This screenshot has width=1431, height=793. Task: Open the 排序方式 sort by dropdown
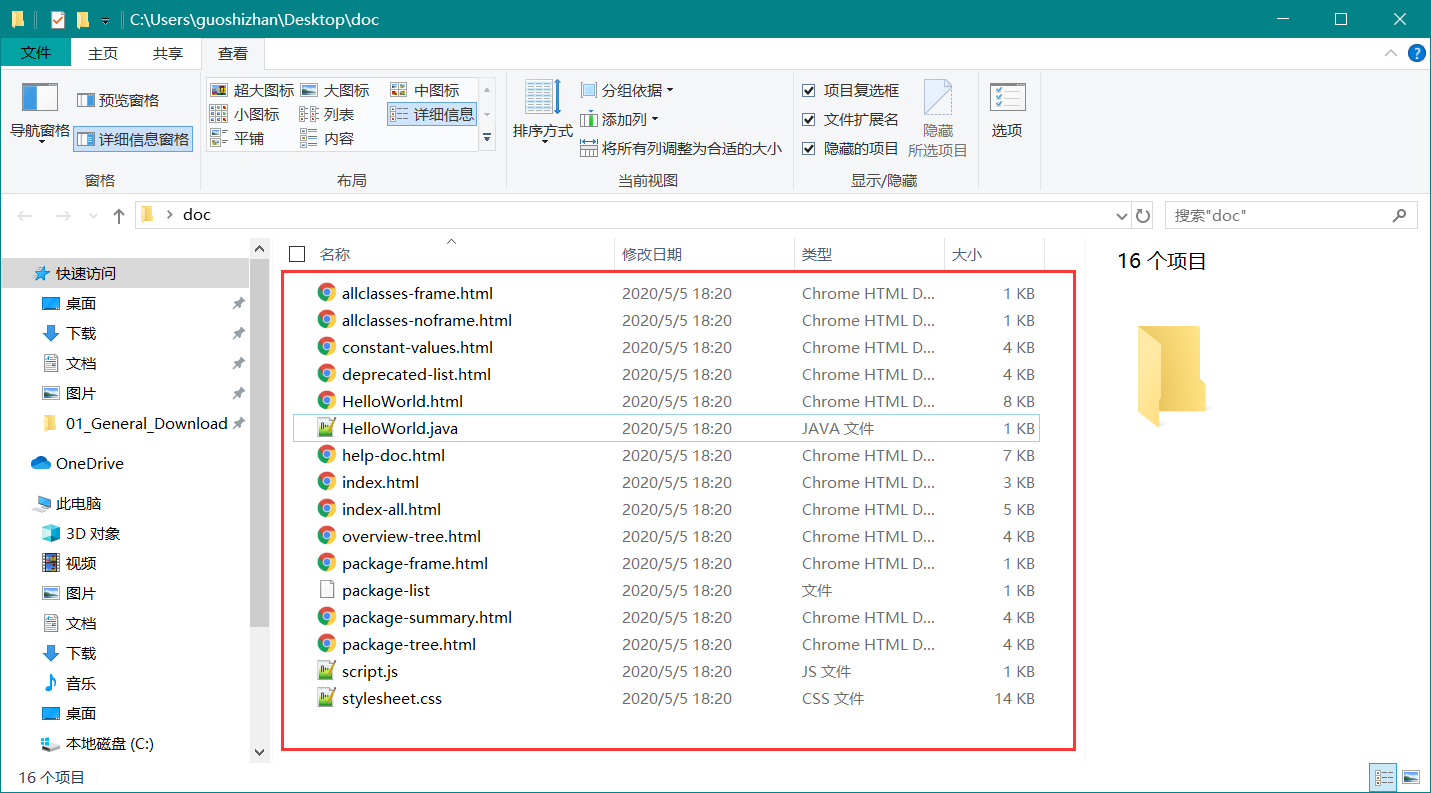(x=543, y=131)
